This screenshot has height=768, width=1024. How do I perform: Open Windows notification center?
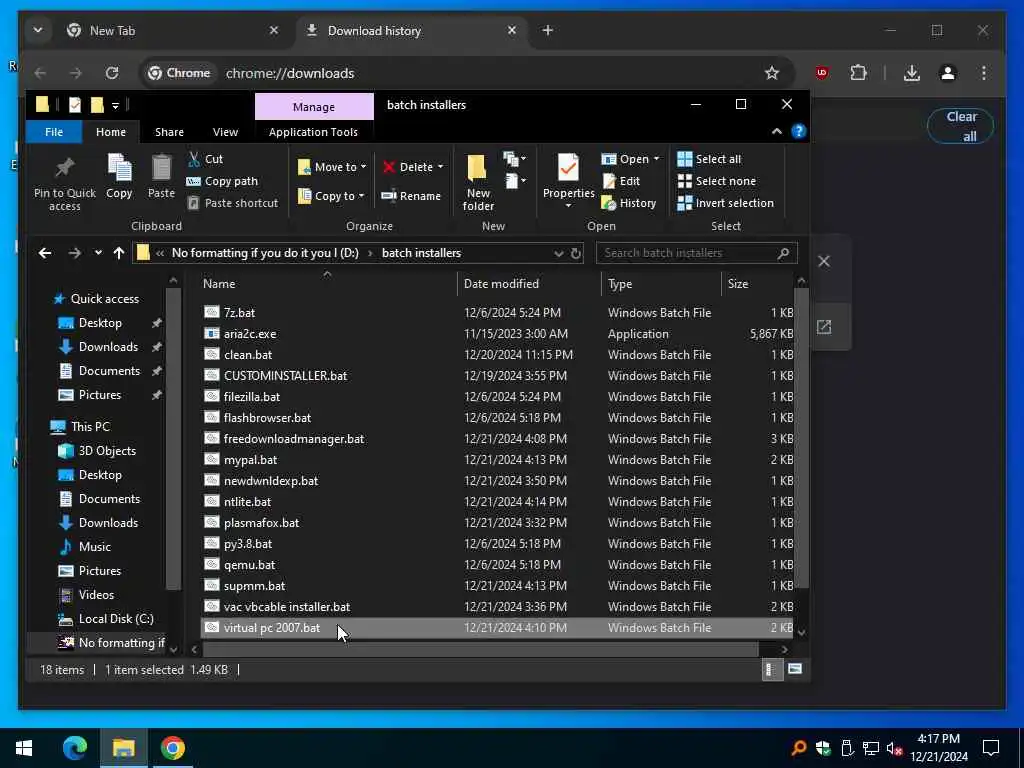click(991, 748)
